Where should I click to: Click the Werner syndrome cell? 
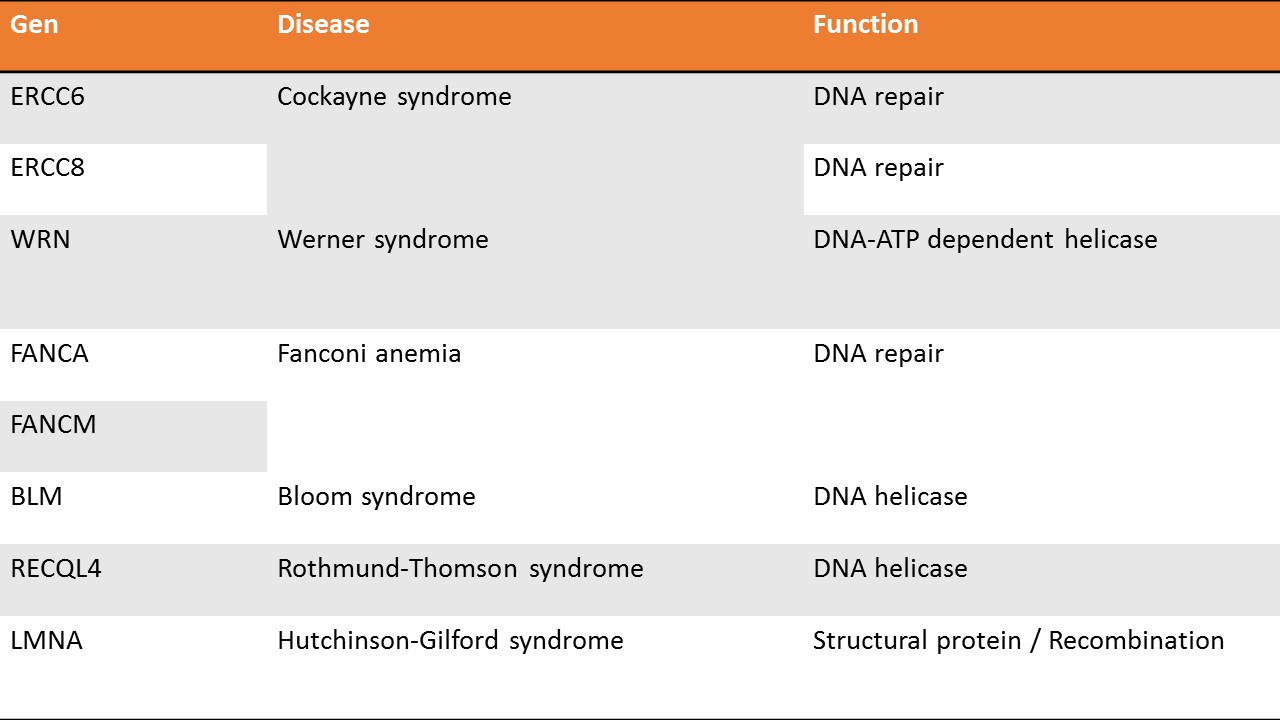[x=535, y=272]
